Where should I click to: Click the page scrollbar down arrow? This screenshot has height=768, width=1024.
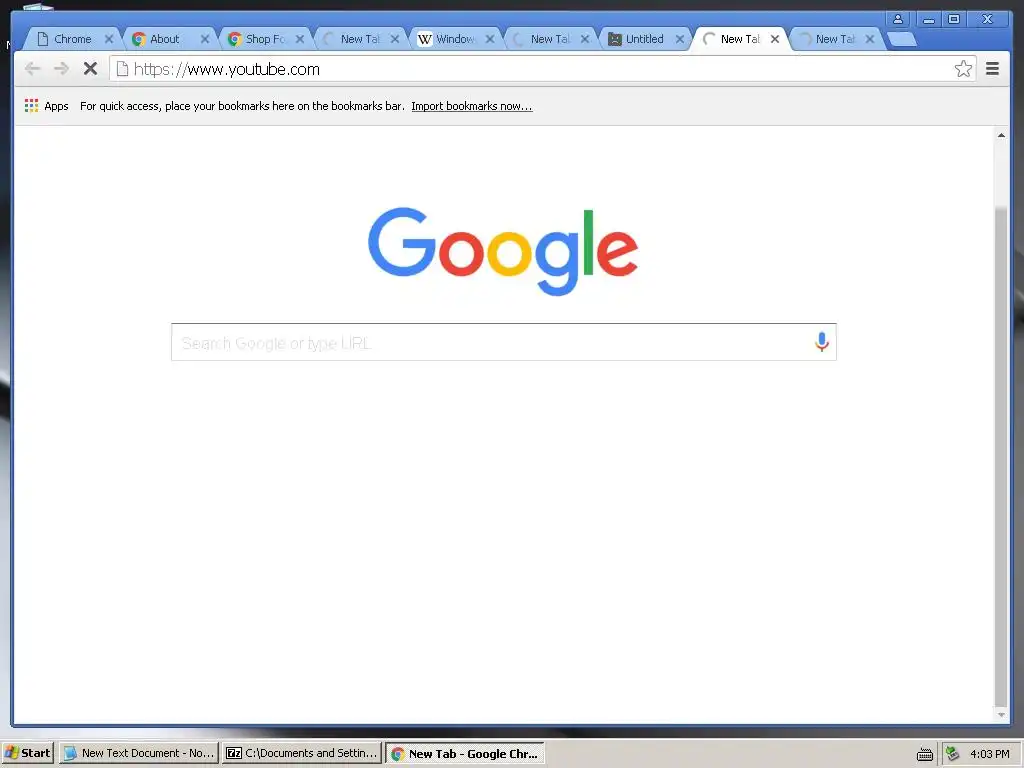[1000, 714]
